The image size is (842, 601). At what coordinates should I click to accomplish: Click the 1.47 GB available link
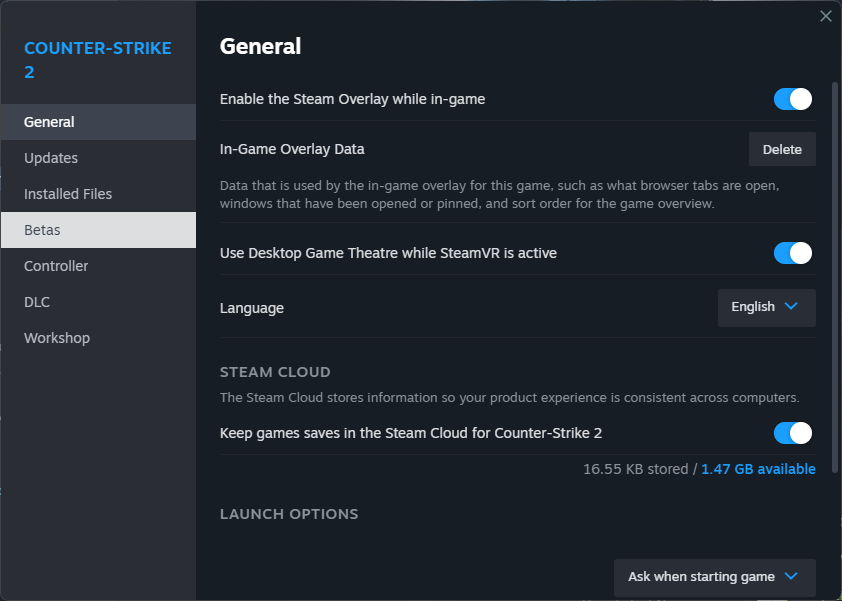click(758, 469)
